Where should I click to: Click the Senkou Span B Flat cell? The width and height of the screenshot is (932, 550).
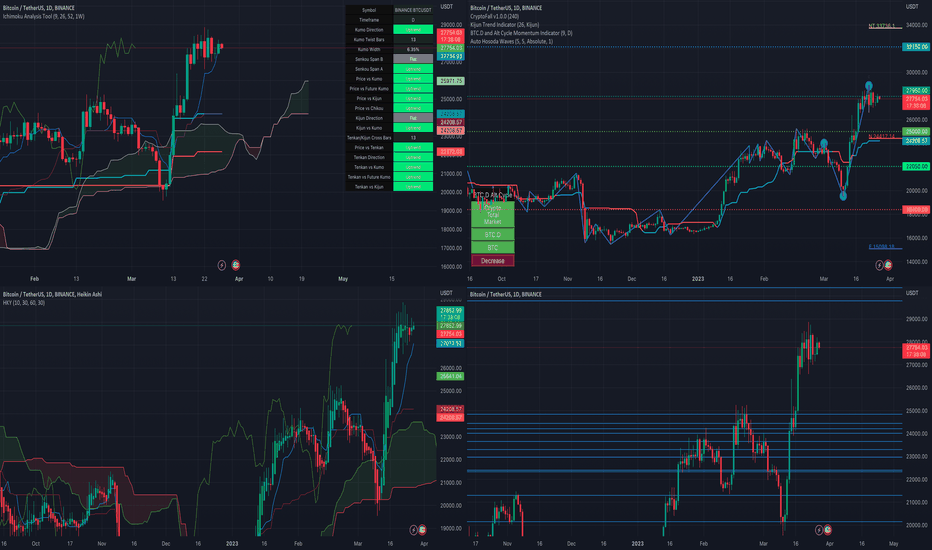coord(413,59)
